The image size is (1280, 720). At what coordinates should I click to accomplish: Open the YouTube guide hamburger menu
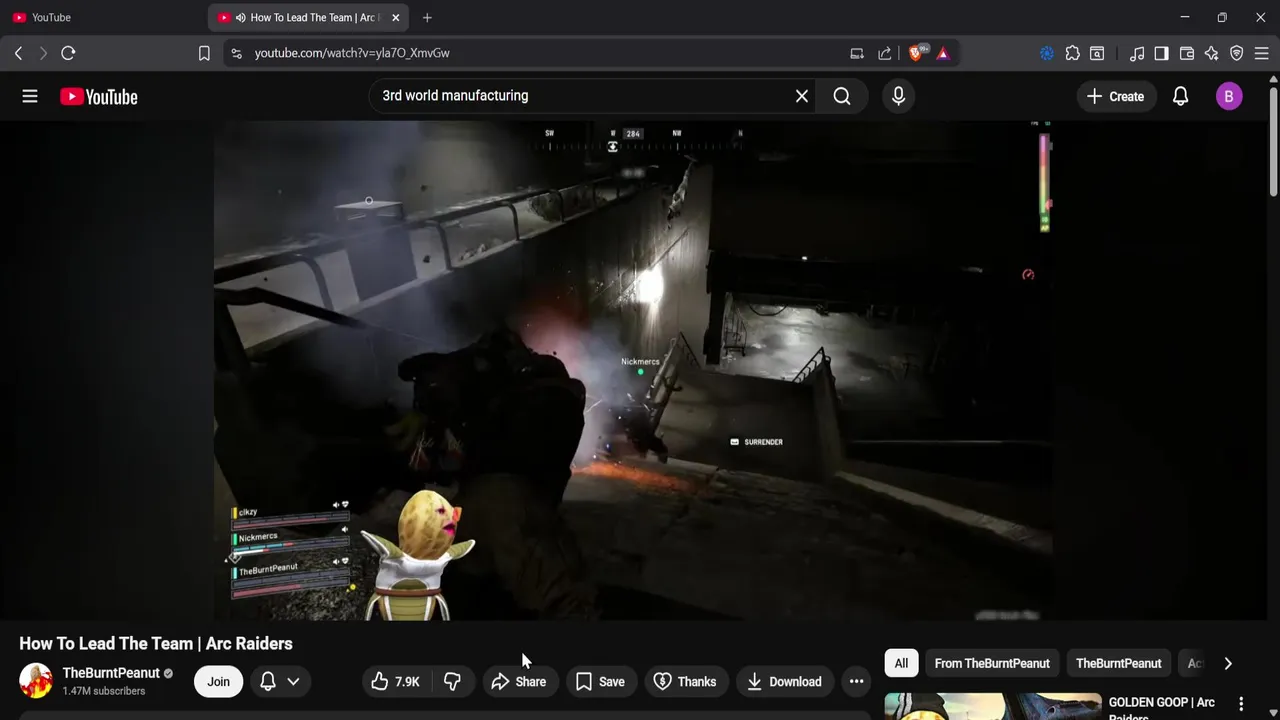[30, 96]
